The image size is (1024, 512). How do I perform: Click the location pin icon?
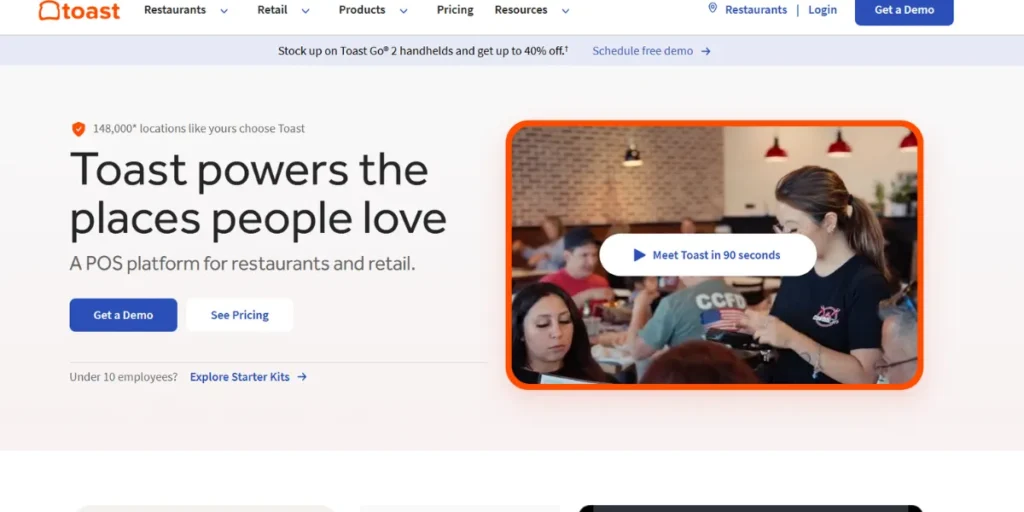(x=712, y=8)
